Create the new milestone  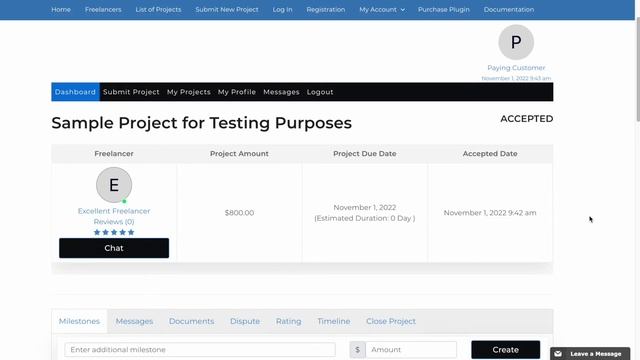505,350
